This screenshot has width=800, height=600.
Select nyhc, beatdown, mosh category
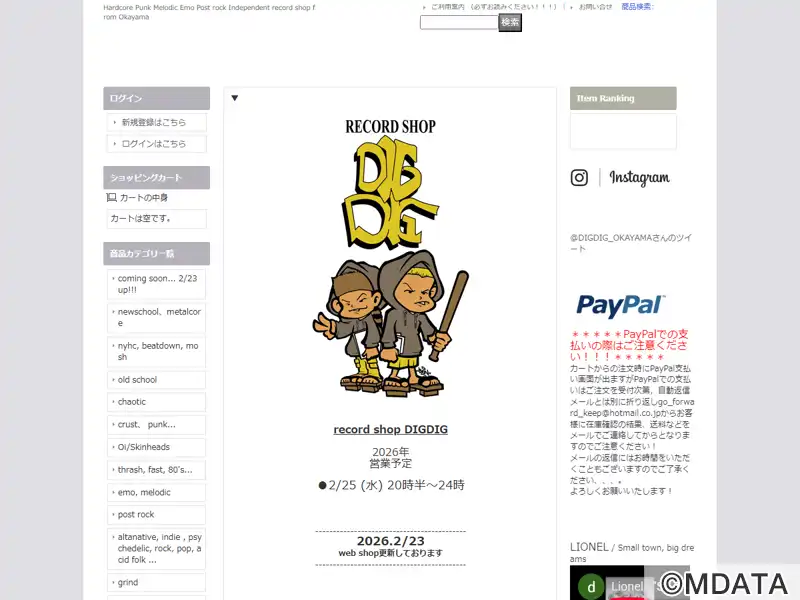point(157,352)
